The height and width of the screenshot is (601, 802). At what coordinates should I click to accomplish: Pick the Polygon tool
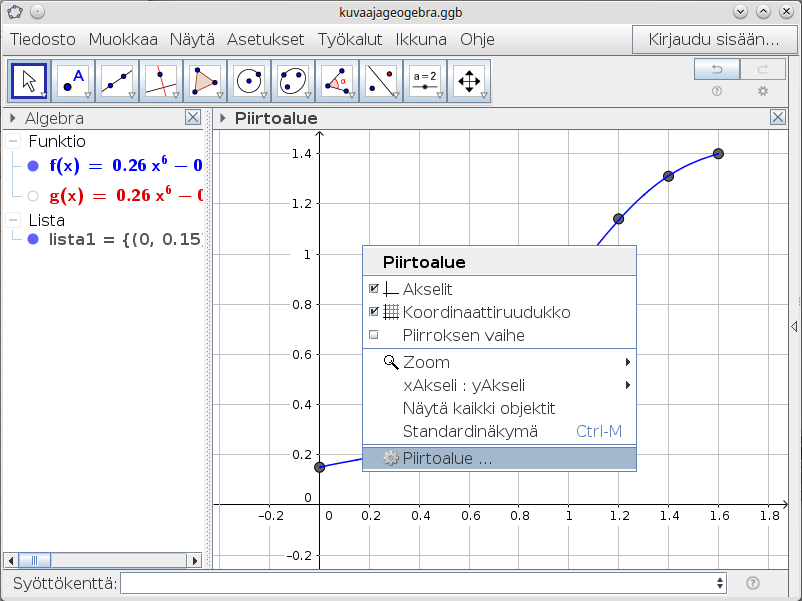click(x=205, y=81)
